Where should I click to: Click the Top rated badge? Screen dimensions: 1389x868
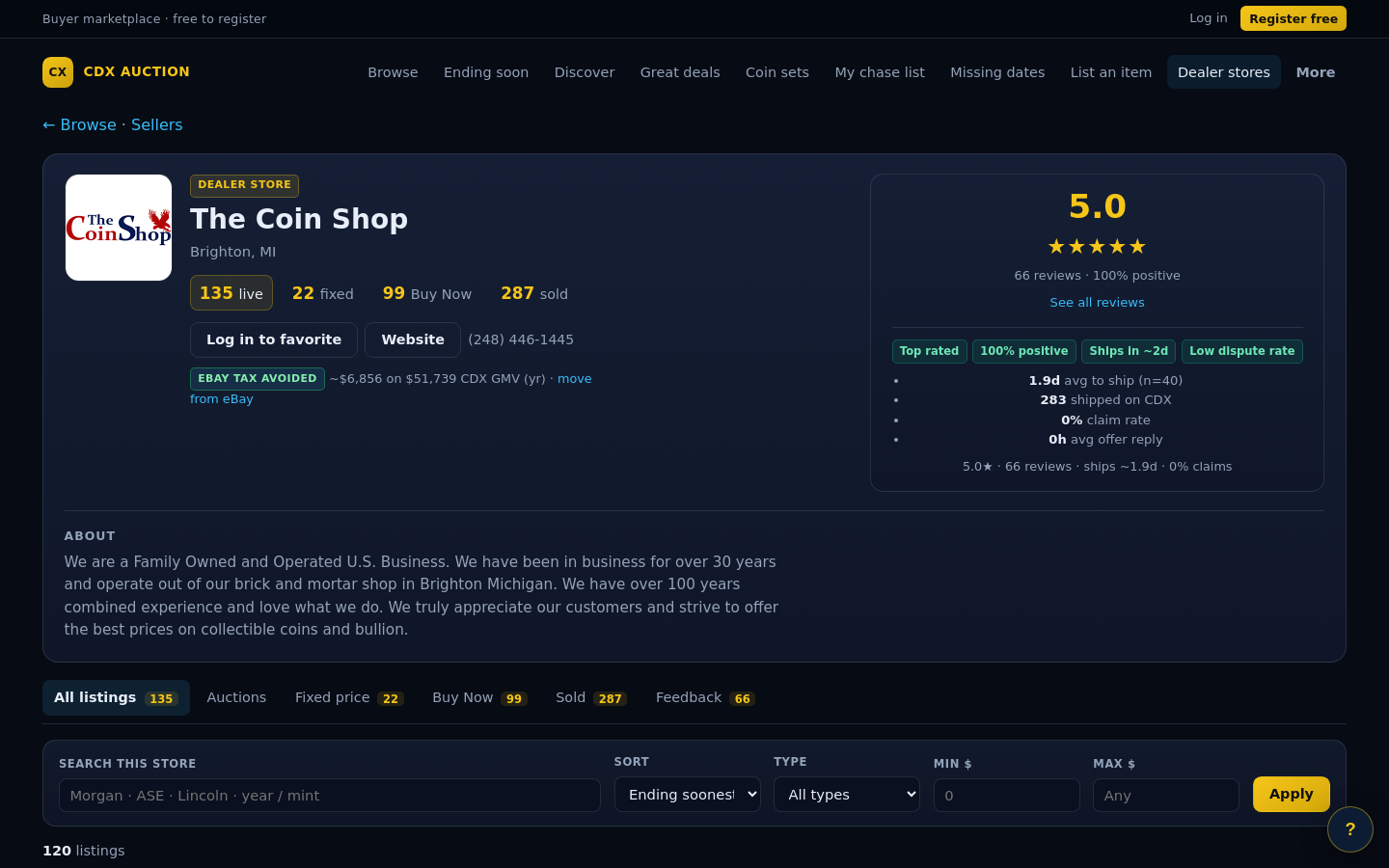tap(930, 351)
